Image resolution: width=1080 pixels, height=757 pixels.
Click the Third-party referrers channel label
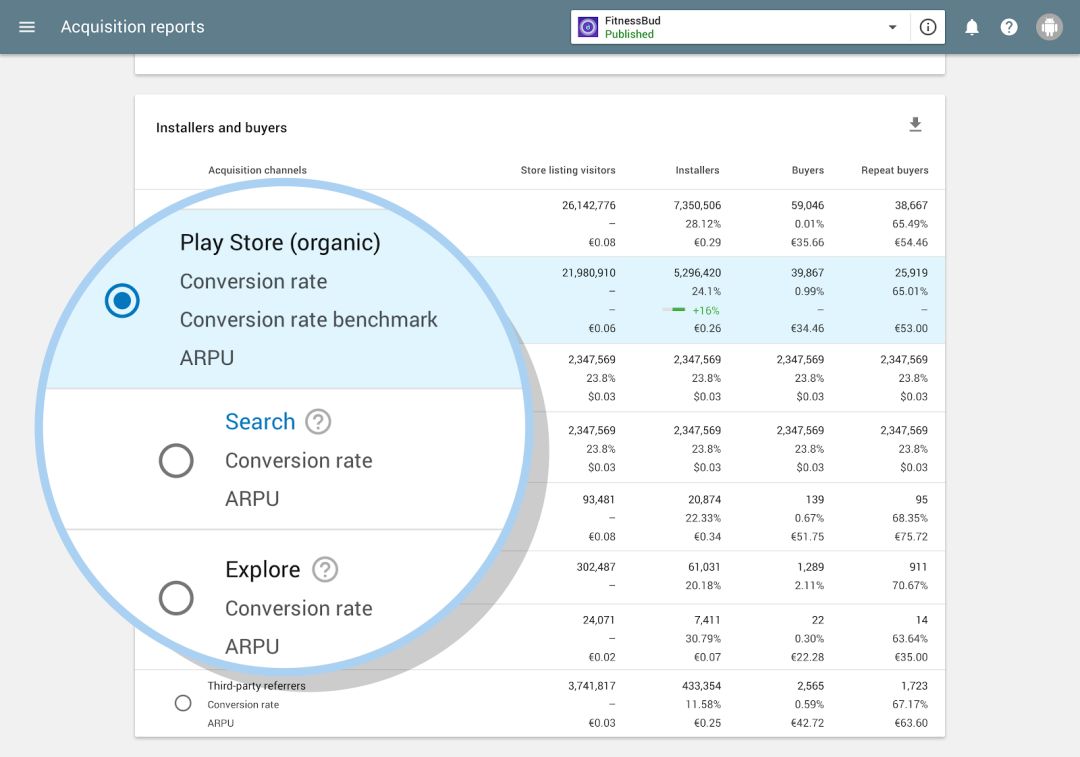pyautogui.click(x=257, y=686)
